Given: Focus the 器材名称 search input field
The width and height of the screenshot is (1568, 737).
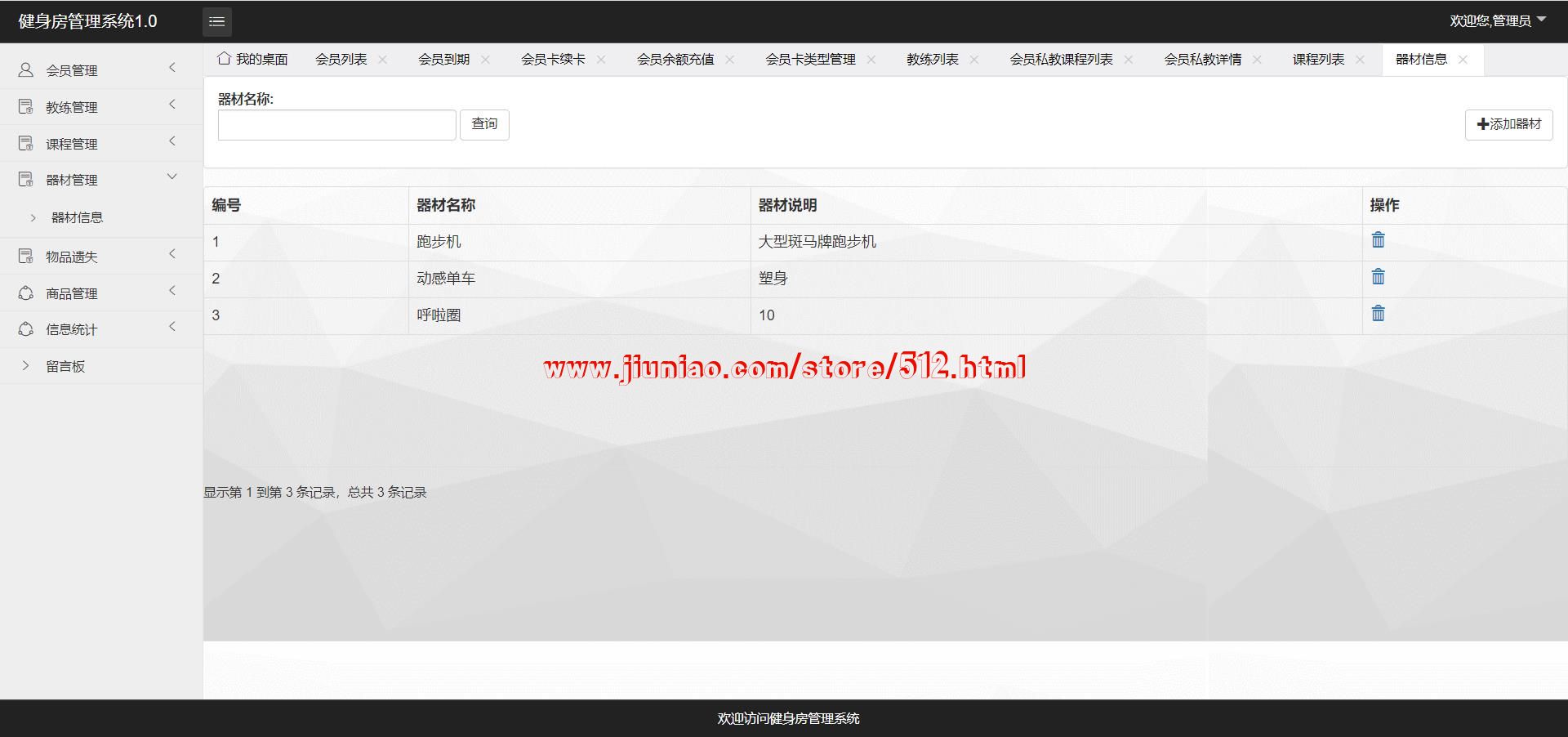Looking at the screenshot, I should point(336,125).
